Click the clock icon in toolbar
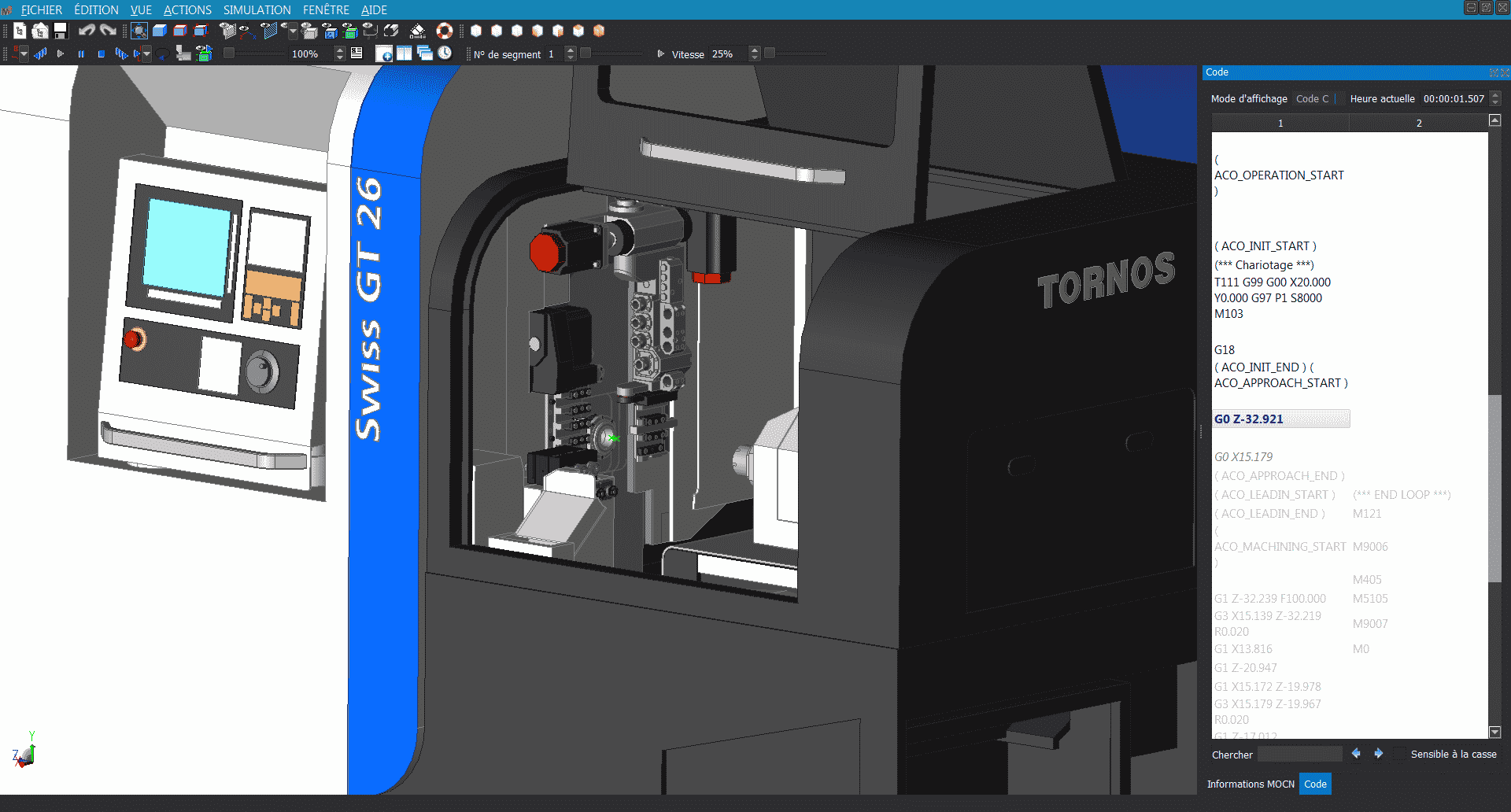This screenshot has height=812, width=1511. 445,54
